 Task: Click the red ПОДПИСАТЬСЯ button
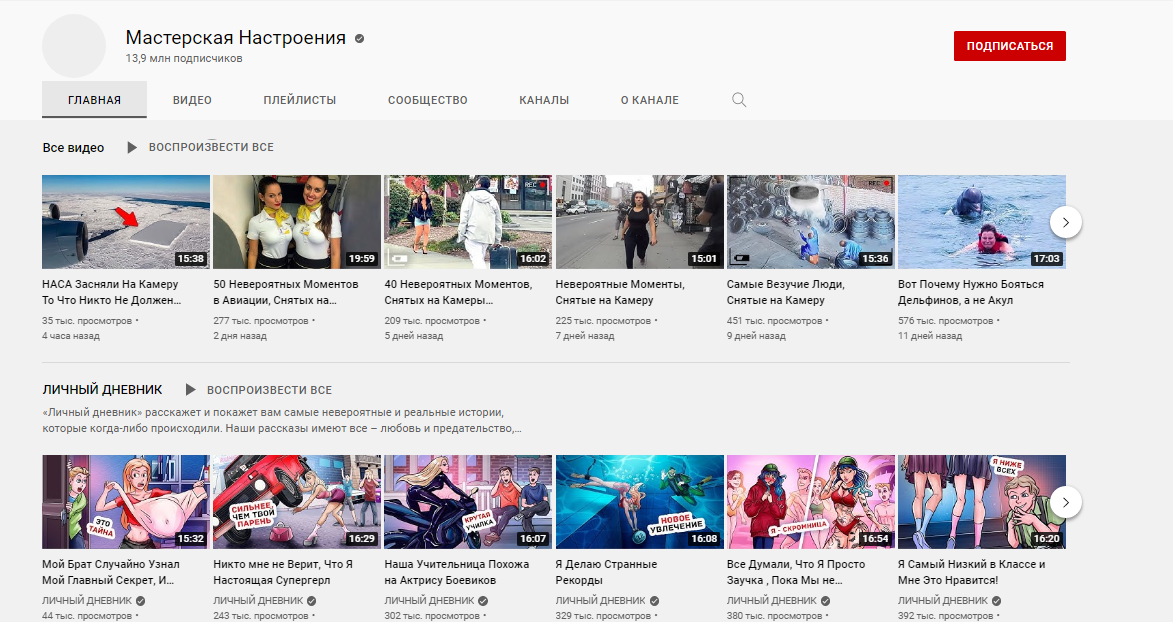[1009, 46]
